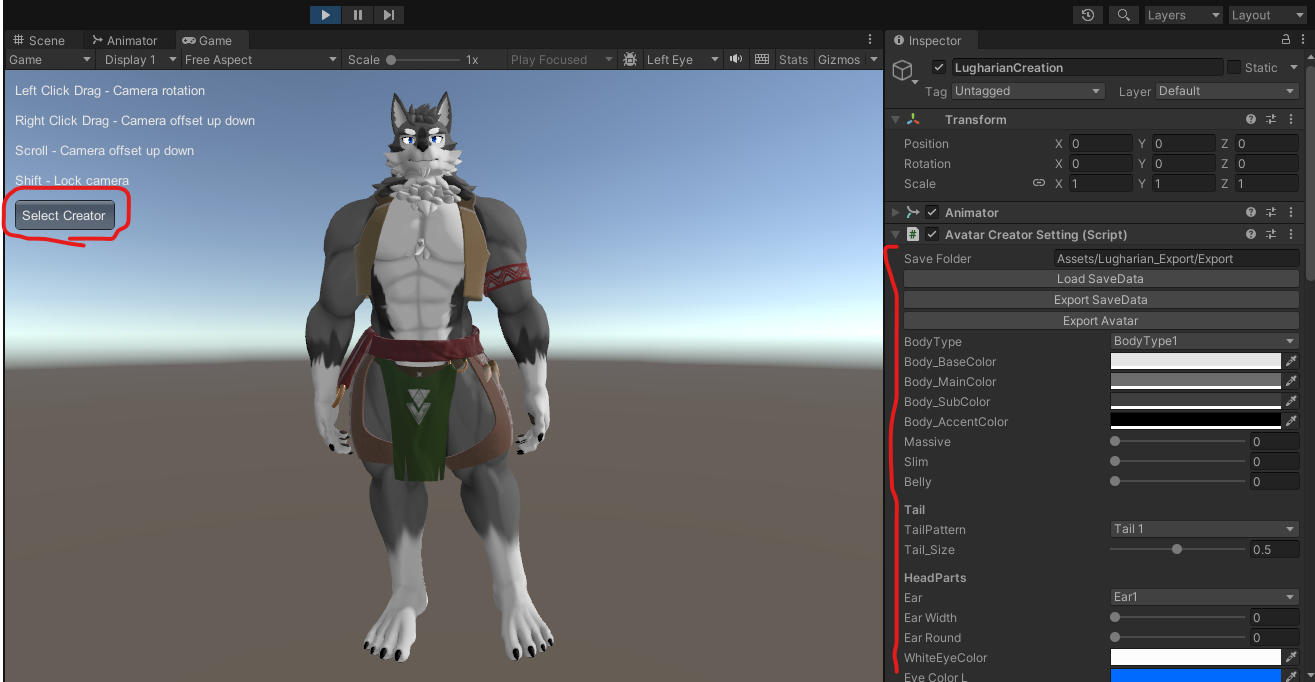Image resolution: width=1315 pixels, height=682 pixels.
Task: Open Animator component preset settings icon
Action: [x=1271, y=212]
